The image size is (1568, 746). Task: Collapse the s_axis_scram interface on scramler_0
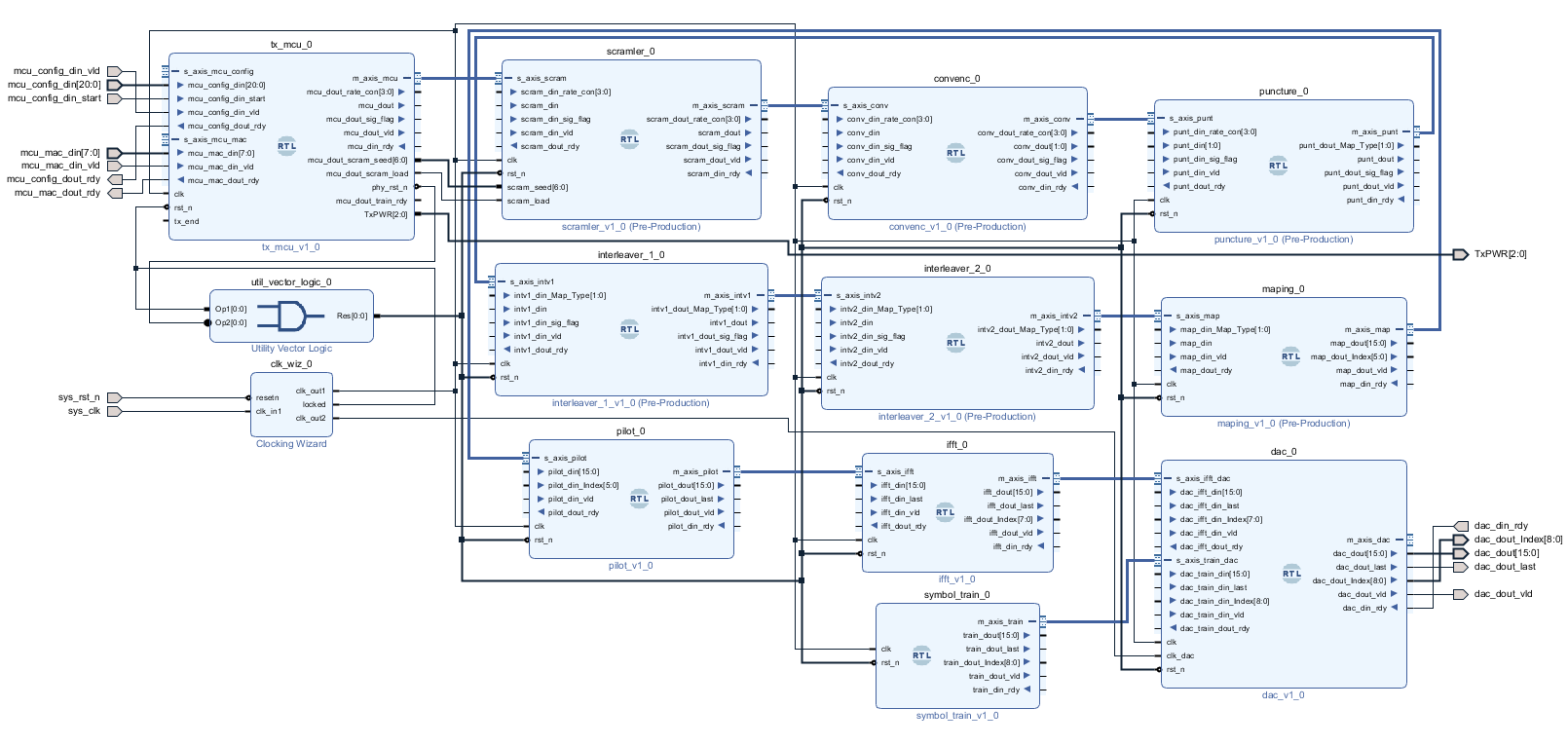[x=508, y=78]
